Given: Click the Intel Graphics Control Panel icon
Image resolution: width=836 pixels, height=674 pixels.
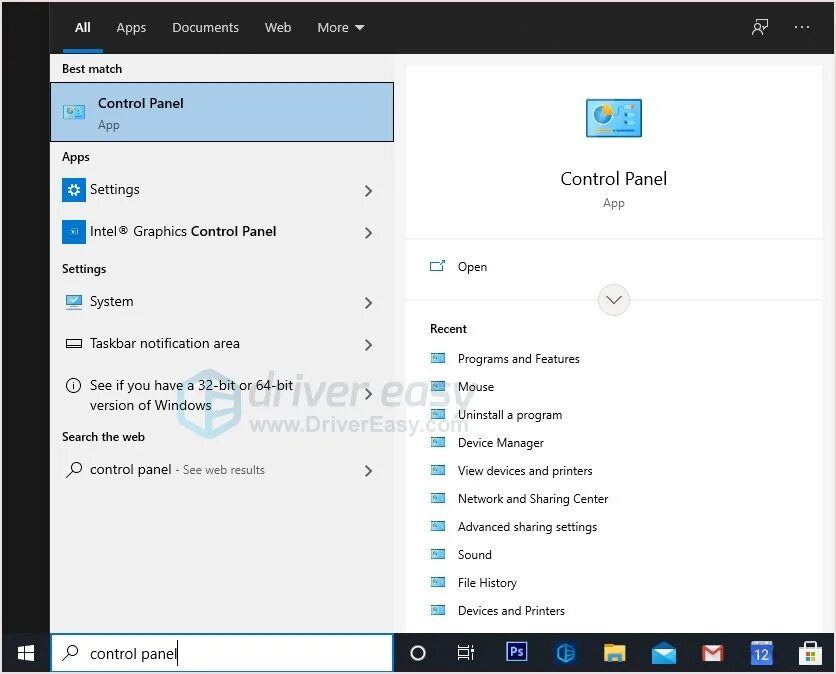Looking at the screenshot, I should tap(74, 232).
